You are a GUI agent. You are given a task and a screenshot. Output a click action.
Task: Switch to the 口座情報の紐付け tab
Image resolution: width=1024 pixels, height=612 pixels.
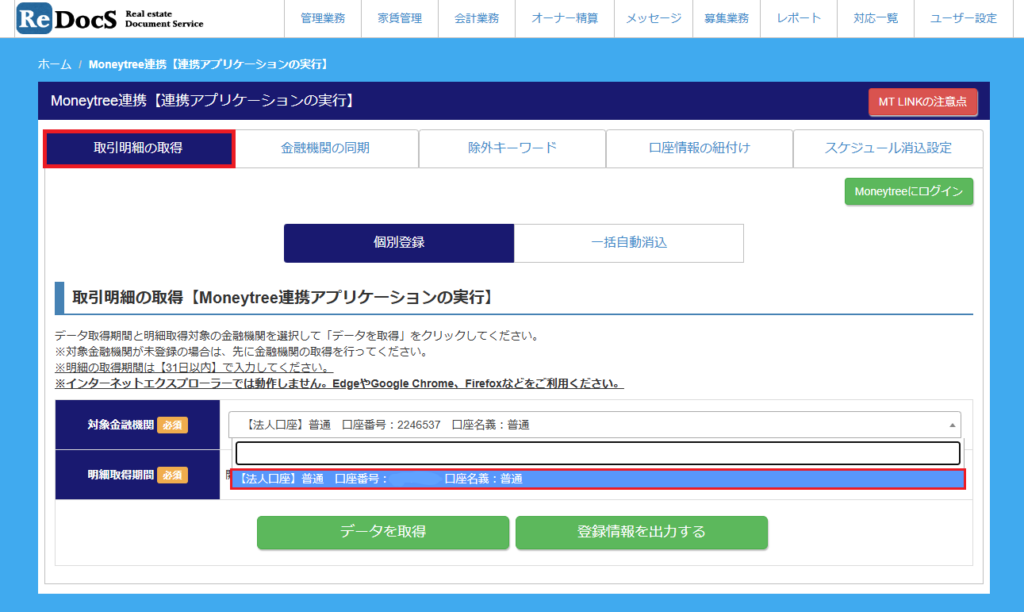pyautogui.click(x=699, y=148)
